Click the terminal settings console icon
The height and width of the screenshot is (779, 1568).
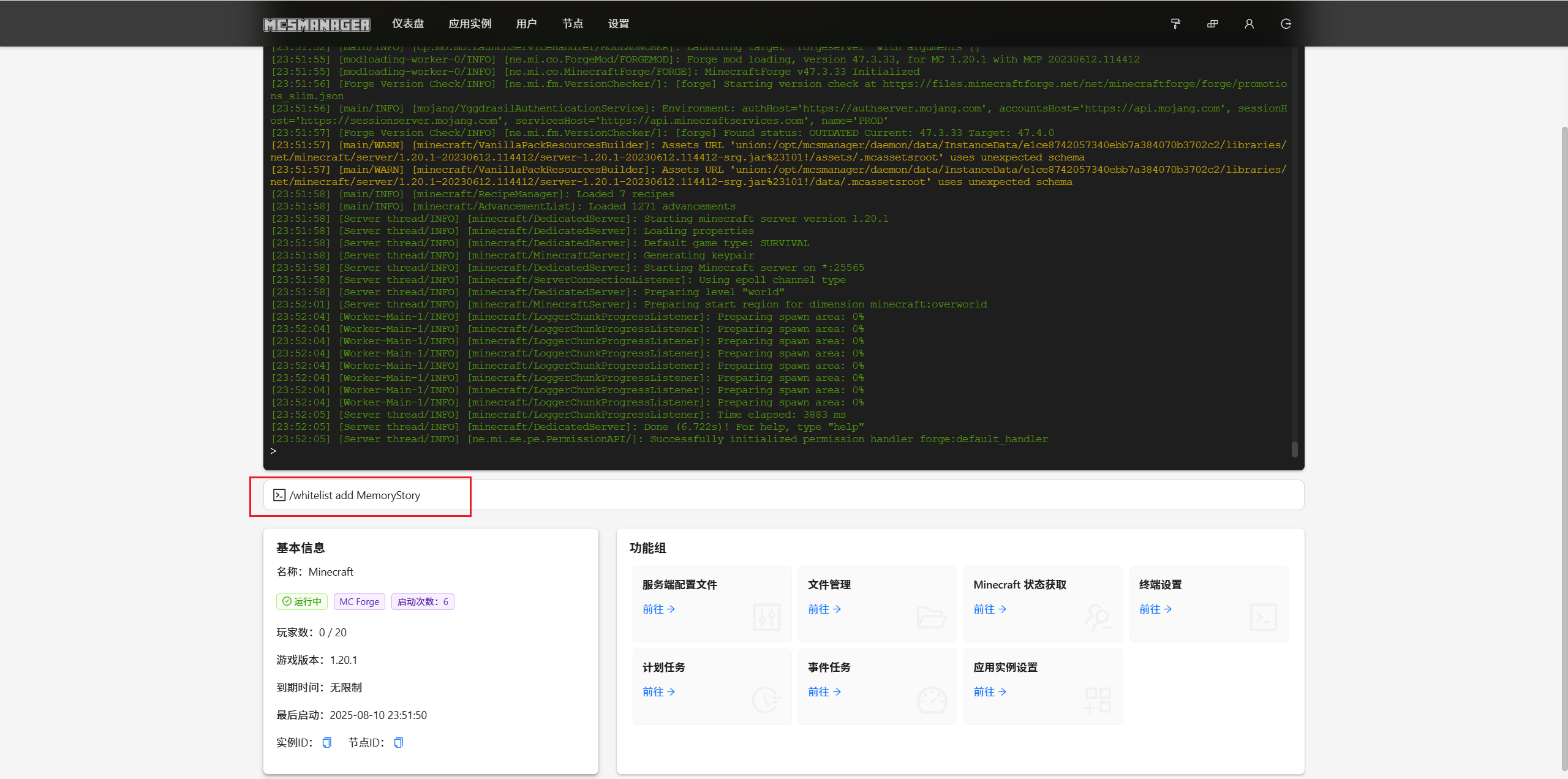pyautogui.click(x=1263, y=617)
